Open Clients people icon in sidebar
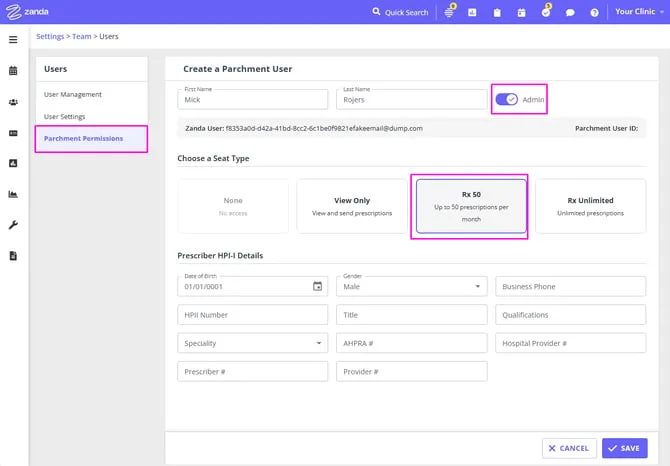Screen dimensions: 670x466 tap(13, 102)
